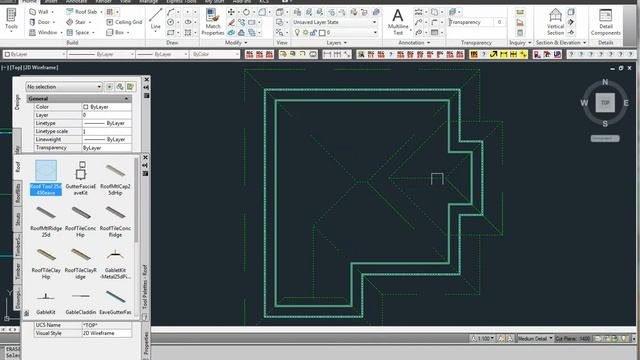Expand the Inquiry panel dropdown
Image resolution: width=640 pixels, height=360 pixels.
[x=520, y=42]
